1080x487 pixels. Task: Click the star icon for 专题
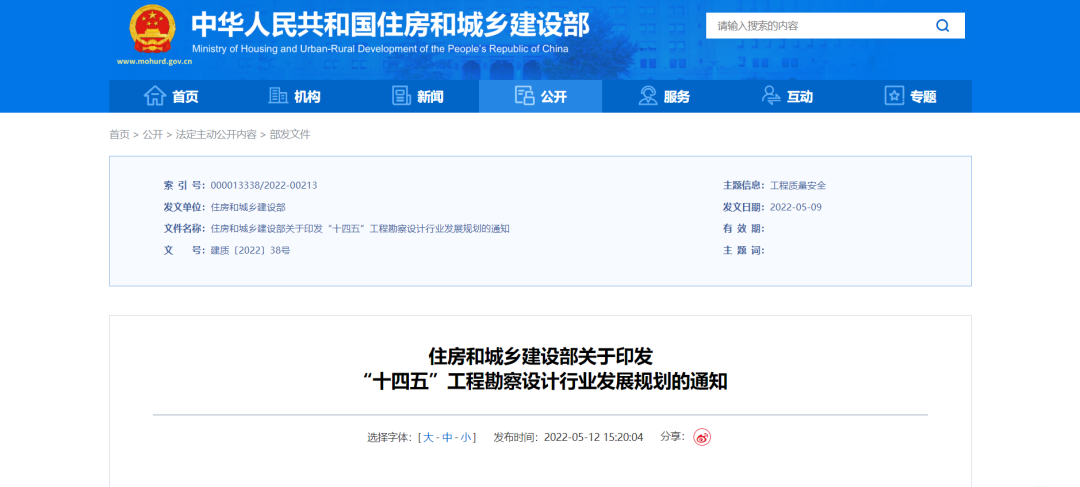[x=894, y=96]
